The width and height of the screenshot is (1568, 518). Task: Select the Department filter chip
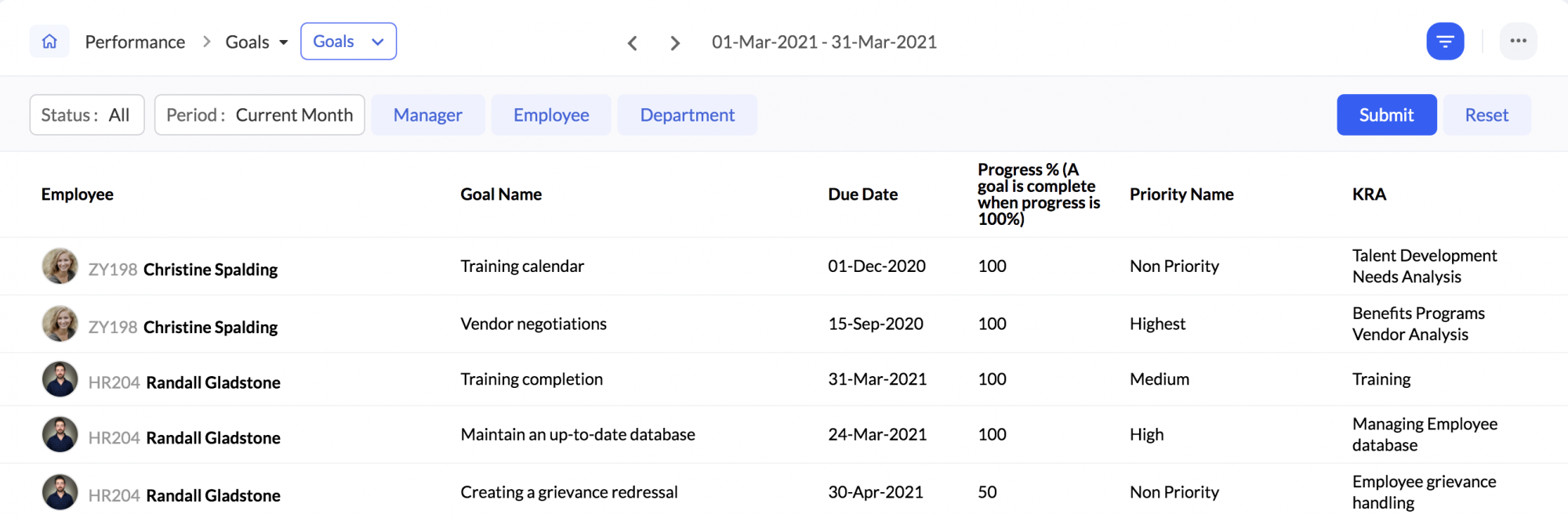(x=688, y=115)
